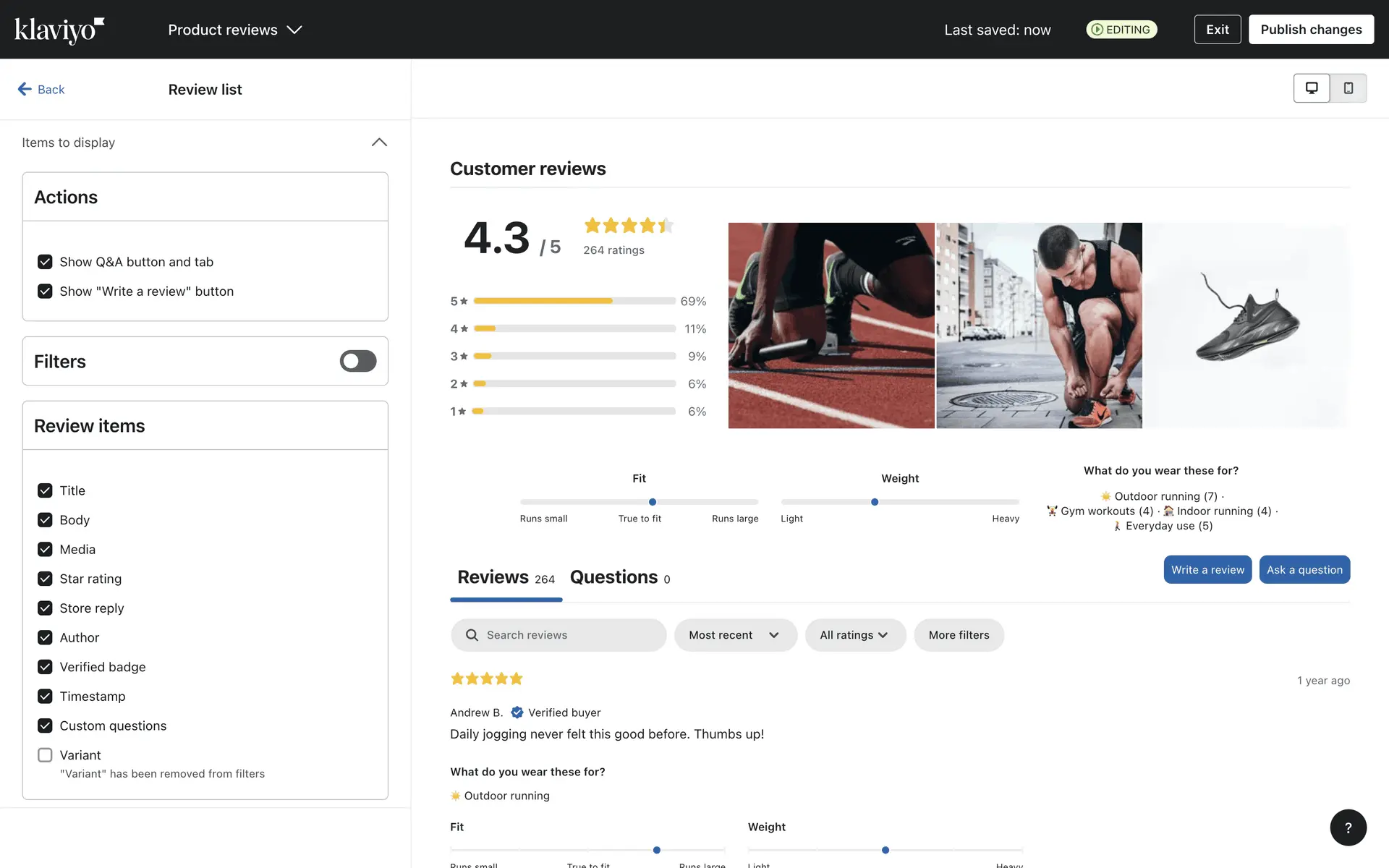Collapse the Items to display section
Screen dimensions: 1389x868
coord(379,142)
